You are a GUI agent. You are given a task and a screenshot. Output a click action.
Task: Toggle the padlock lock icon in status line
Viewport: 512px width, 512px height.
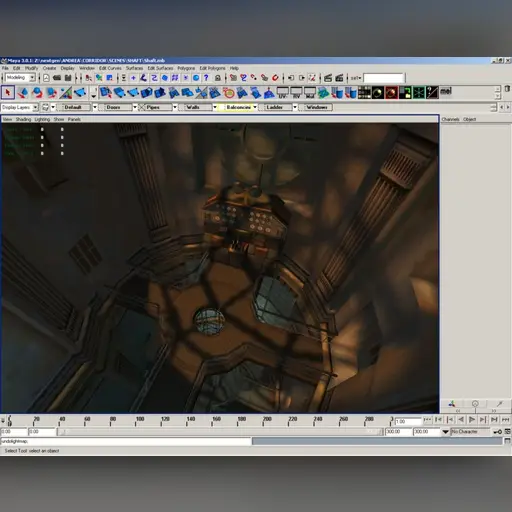(x=218, y=78)
